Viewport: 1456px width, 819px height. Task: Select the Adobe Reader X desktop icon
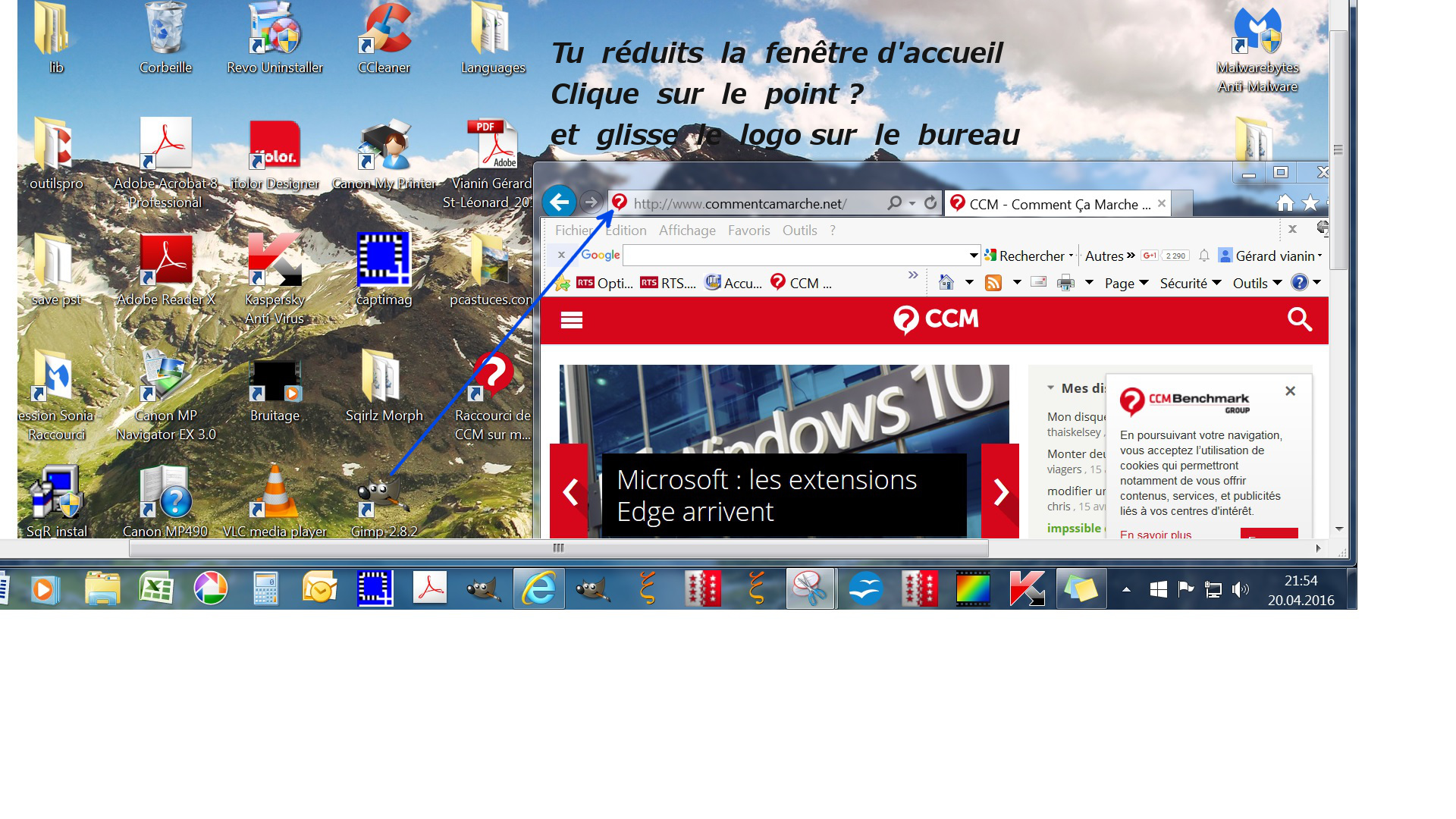165,269
